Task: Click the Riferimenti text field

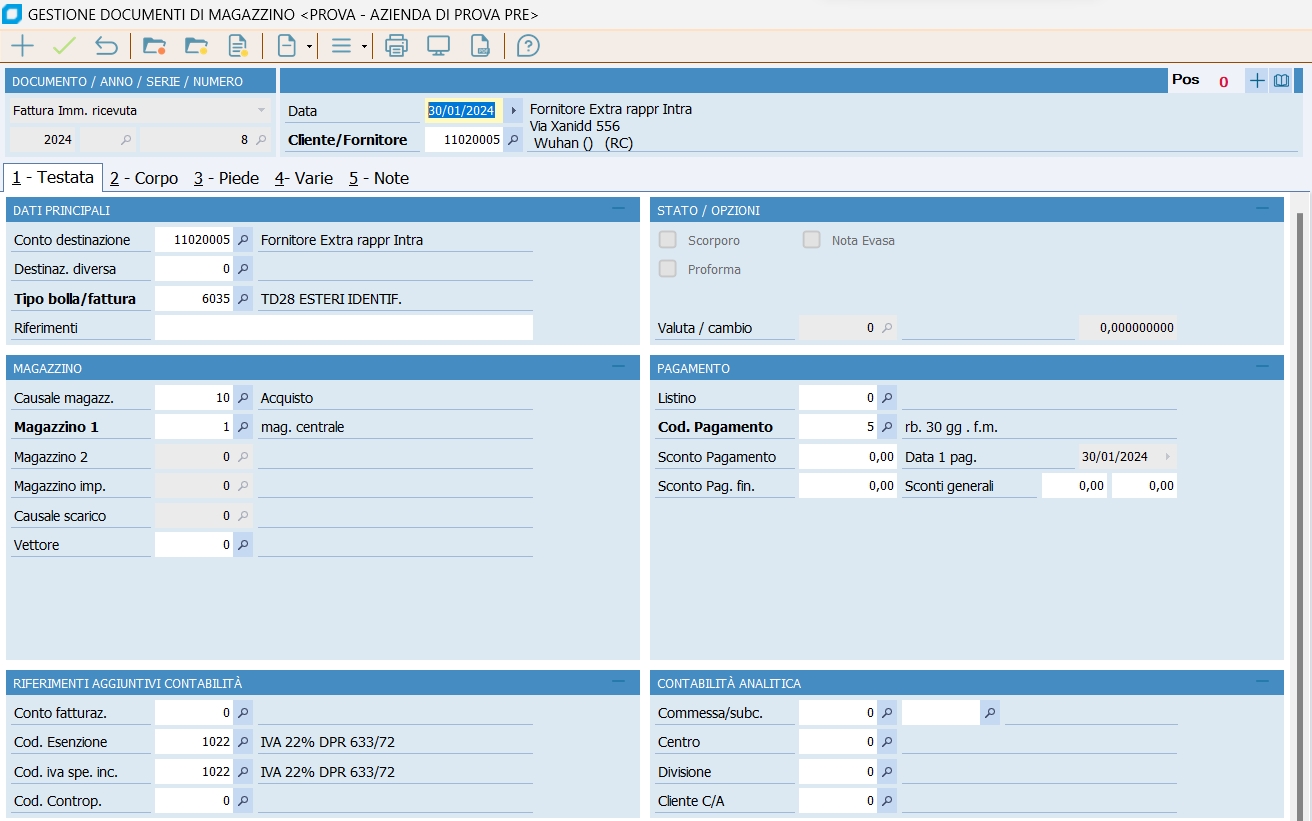Action: (343, 327)
